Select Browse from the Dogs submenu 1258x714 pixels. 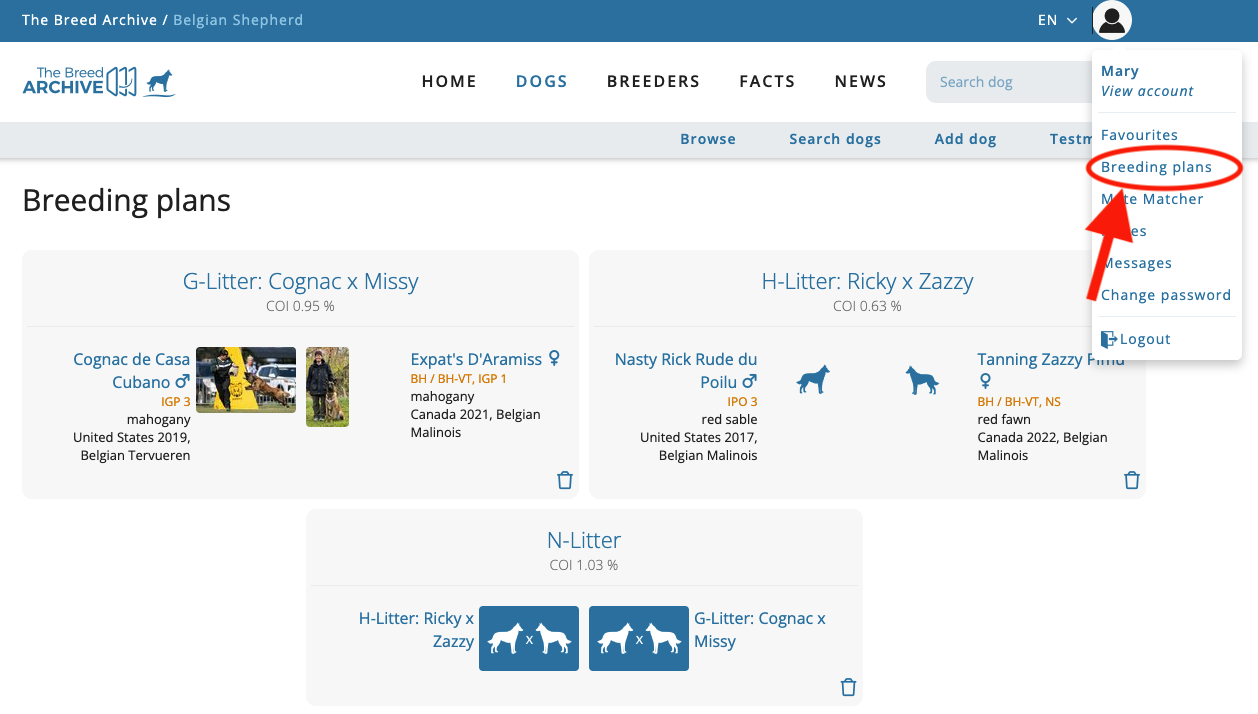(x=707, y=139)
